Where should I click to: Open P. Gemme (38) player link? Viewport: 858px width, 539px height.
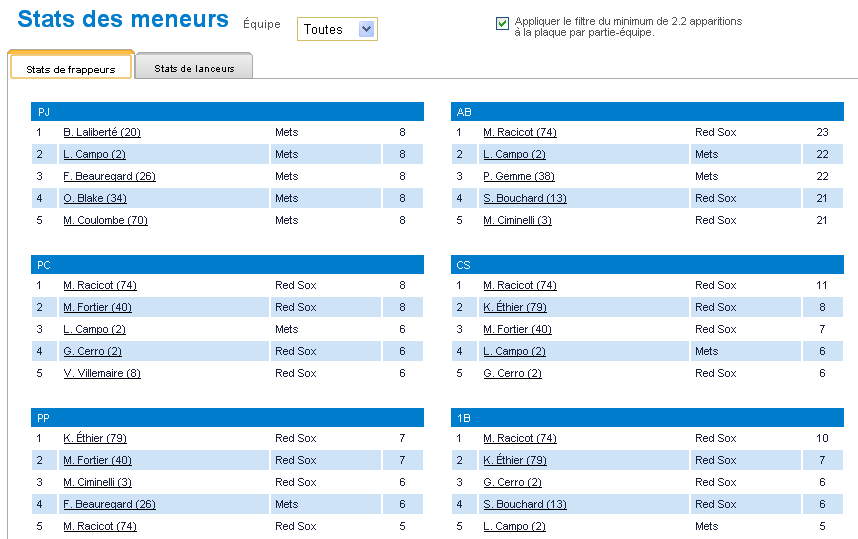coord(519,176)
